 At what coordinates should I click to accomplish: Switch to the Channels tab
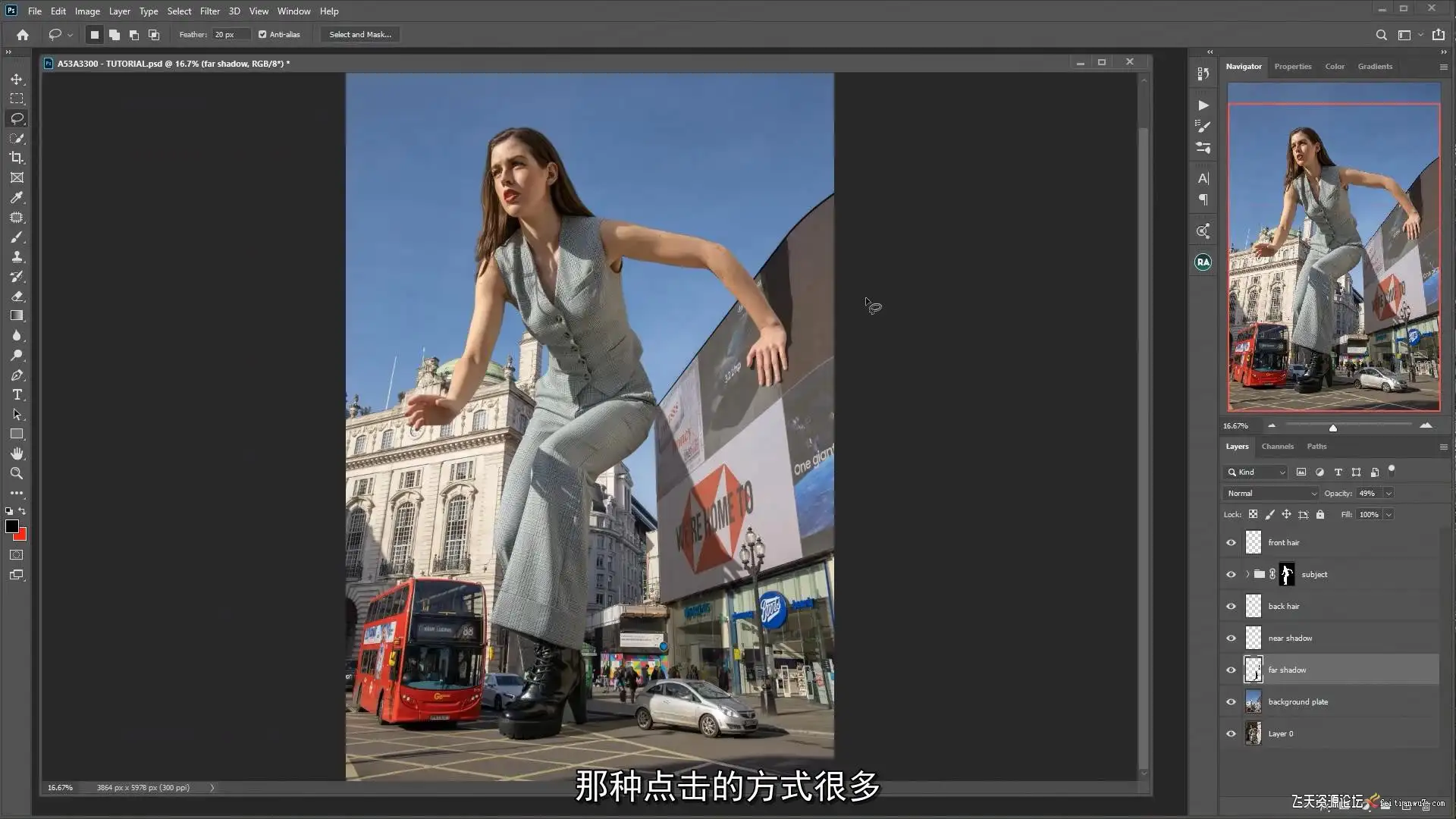[1277, 446]
